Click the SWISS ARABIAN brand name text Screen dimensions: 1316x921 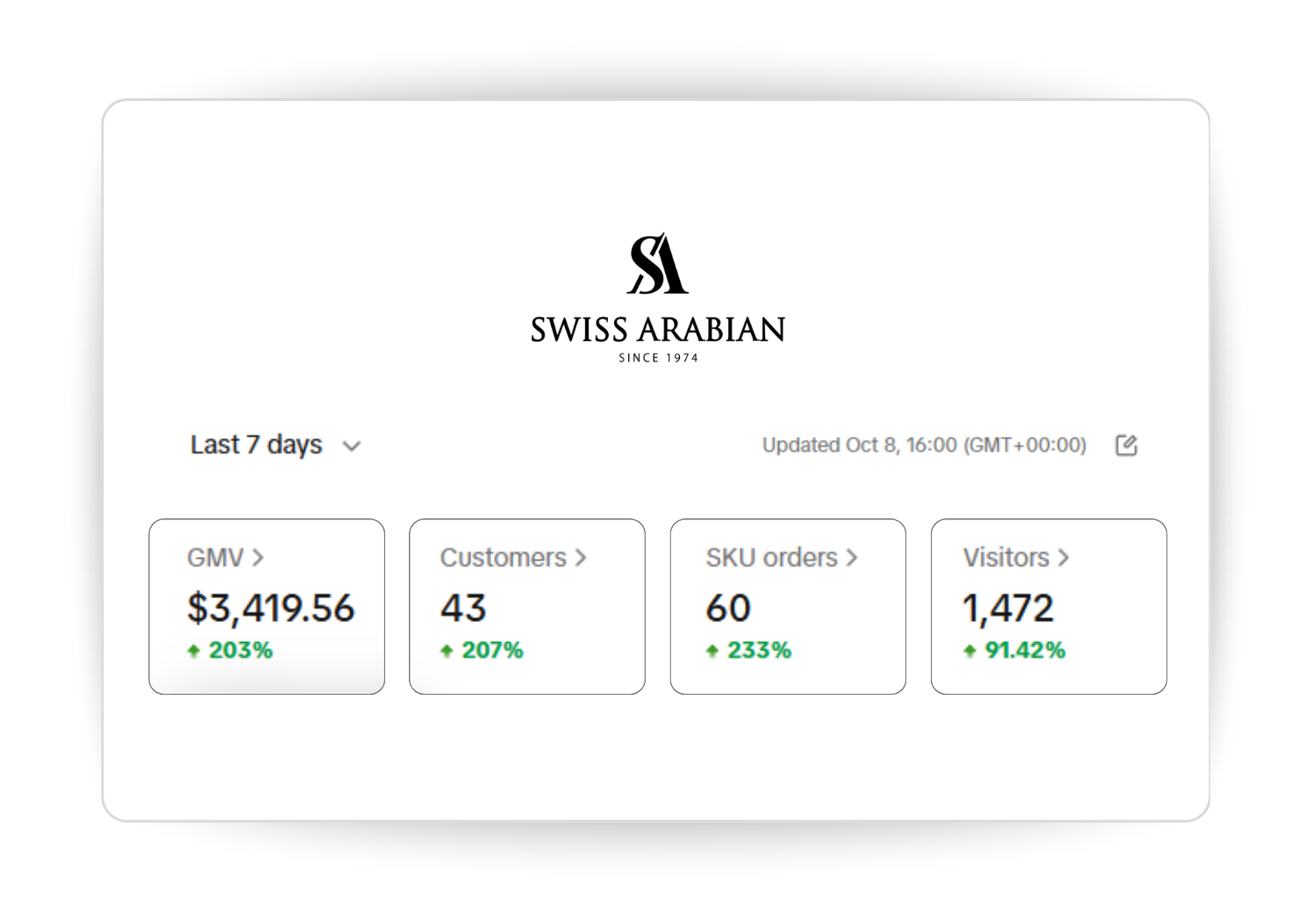658,331
